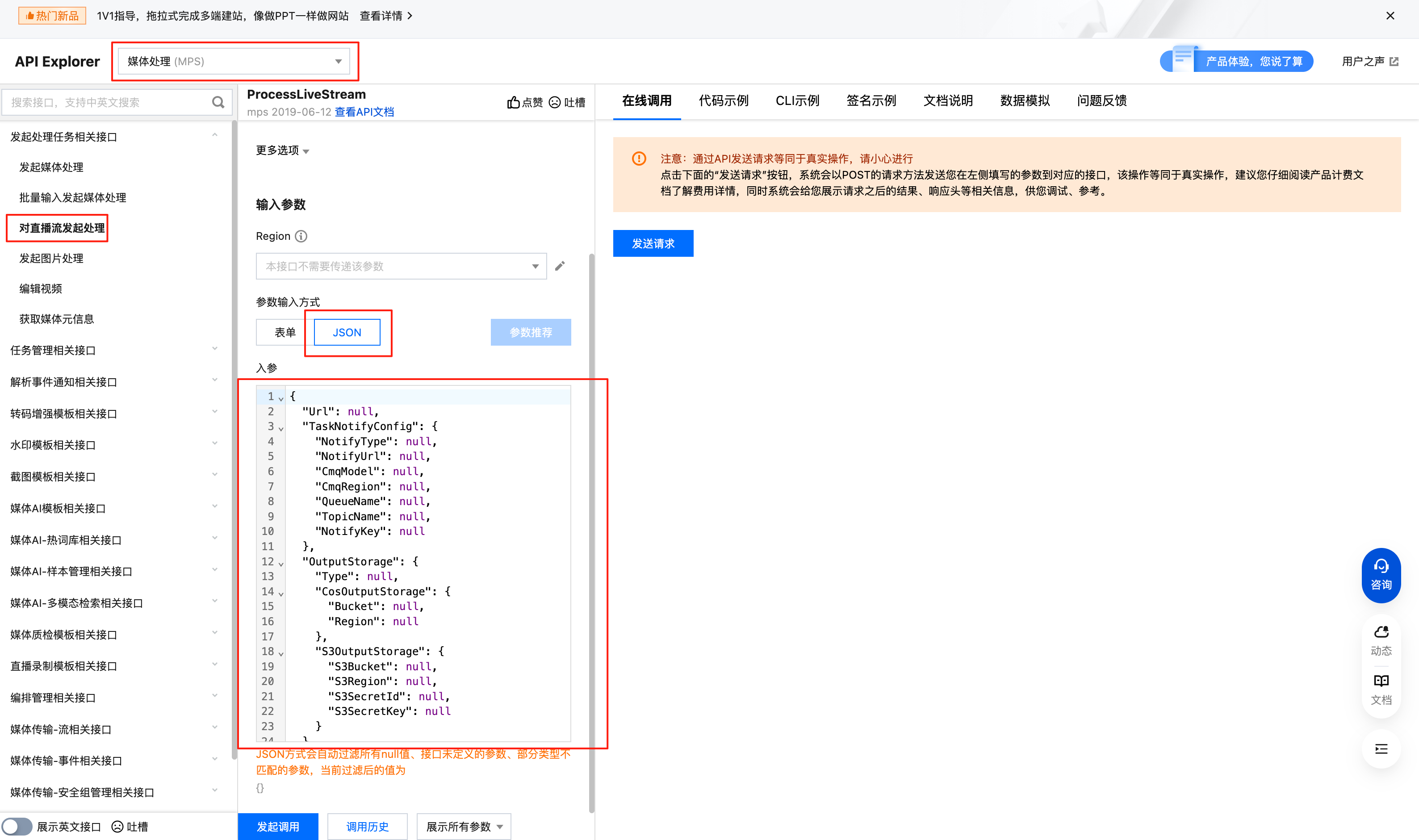Toggle the 展示英文接口 switch
1419x840 pixels.
17,827
